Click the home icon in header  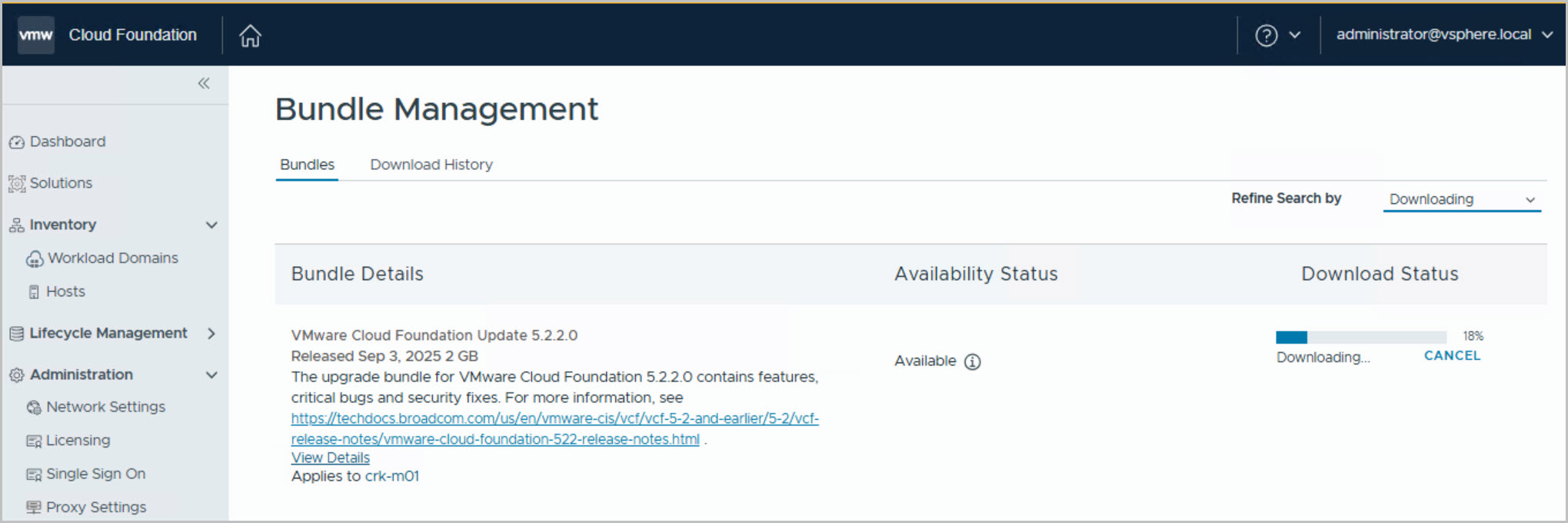click(x=250, y=35)
